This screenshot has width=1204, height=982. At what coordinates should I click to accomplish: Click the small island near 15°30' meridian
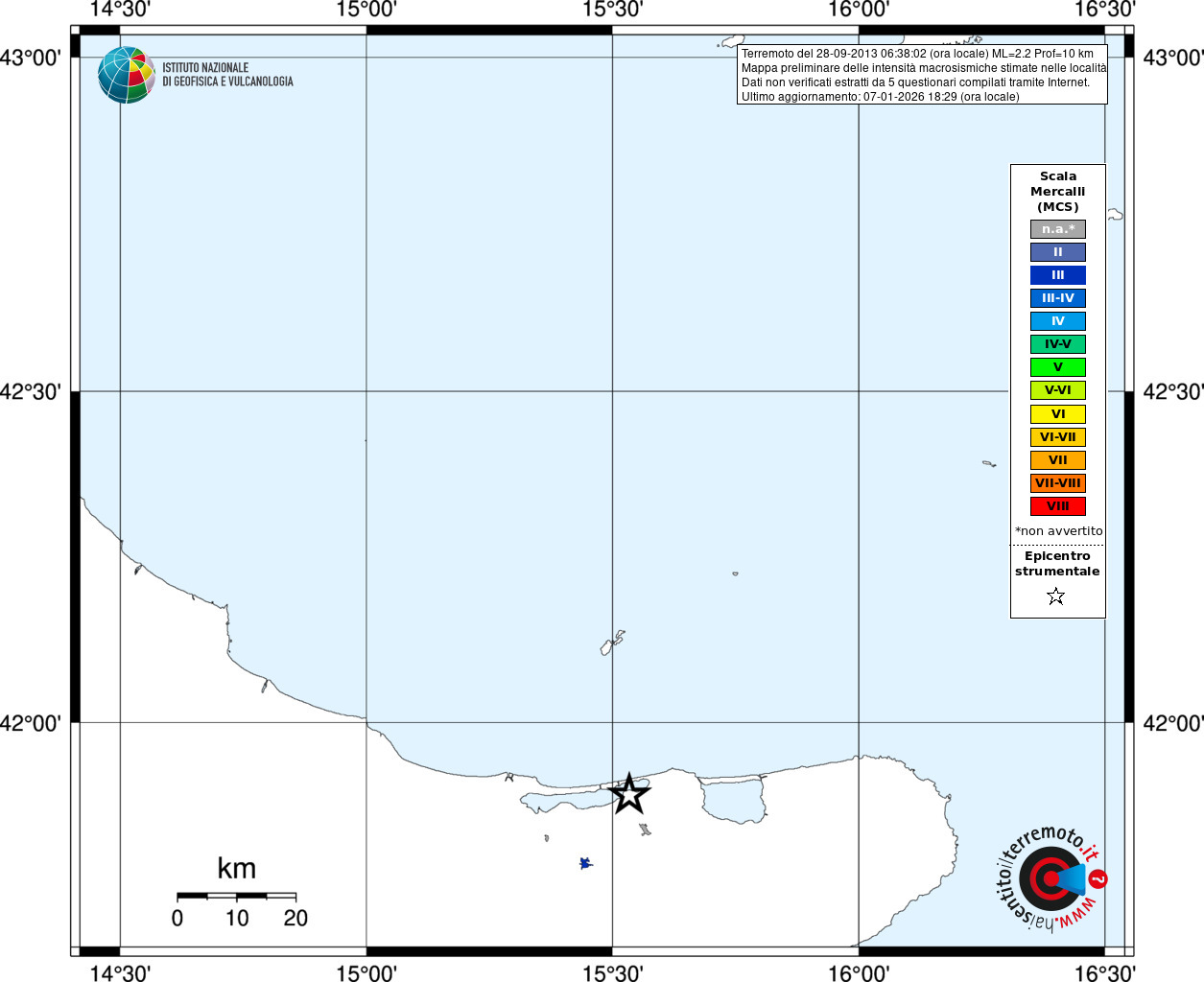click(x=613, y=643)
